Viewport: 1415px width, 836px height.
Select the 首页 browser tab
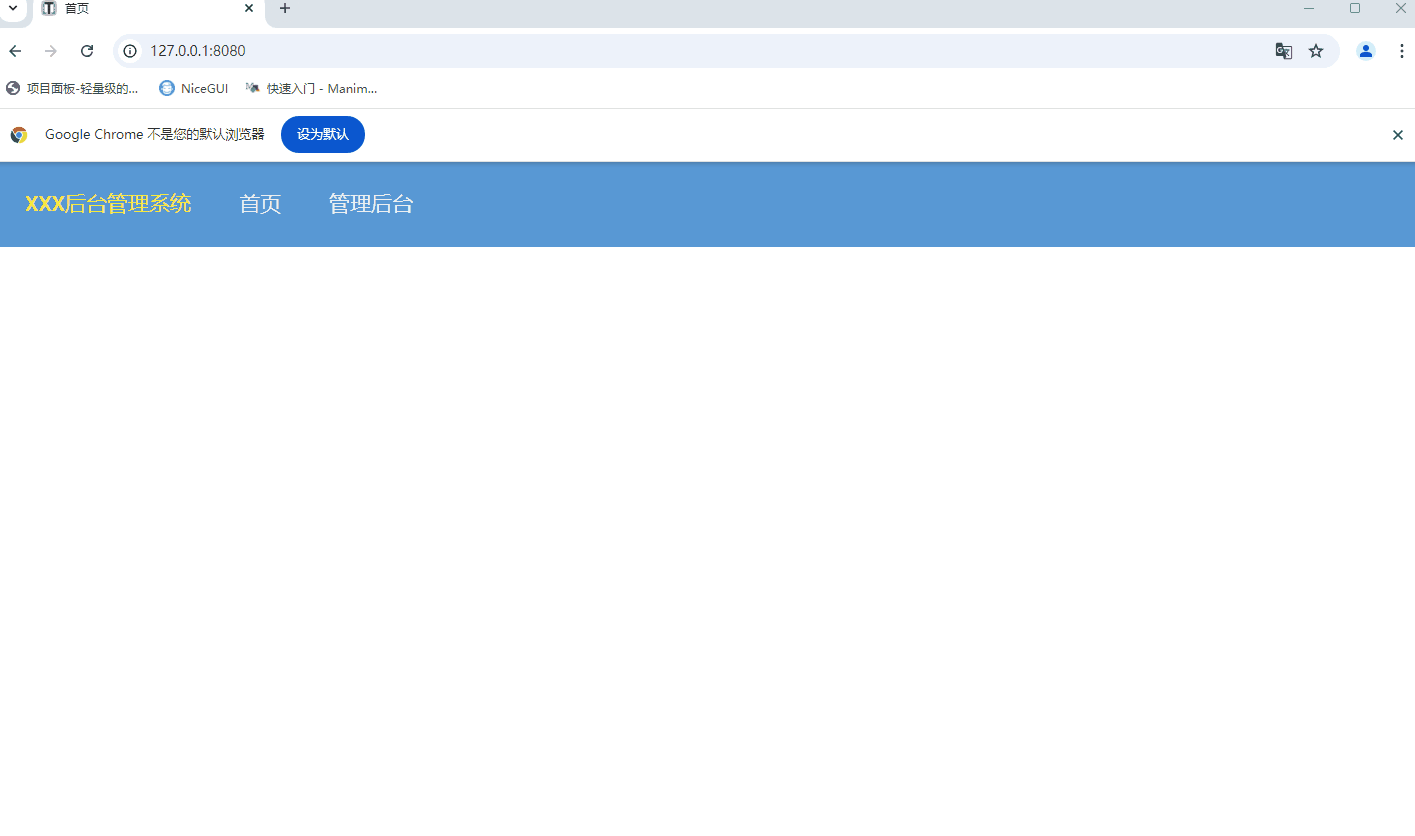[x=148, y=9]
